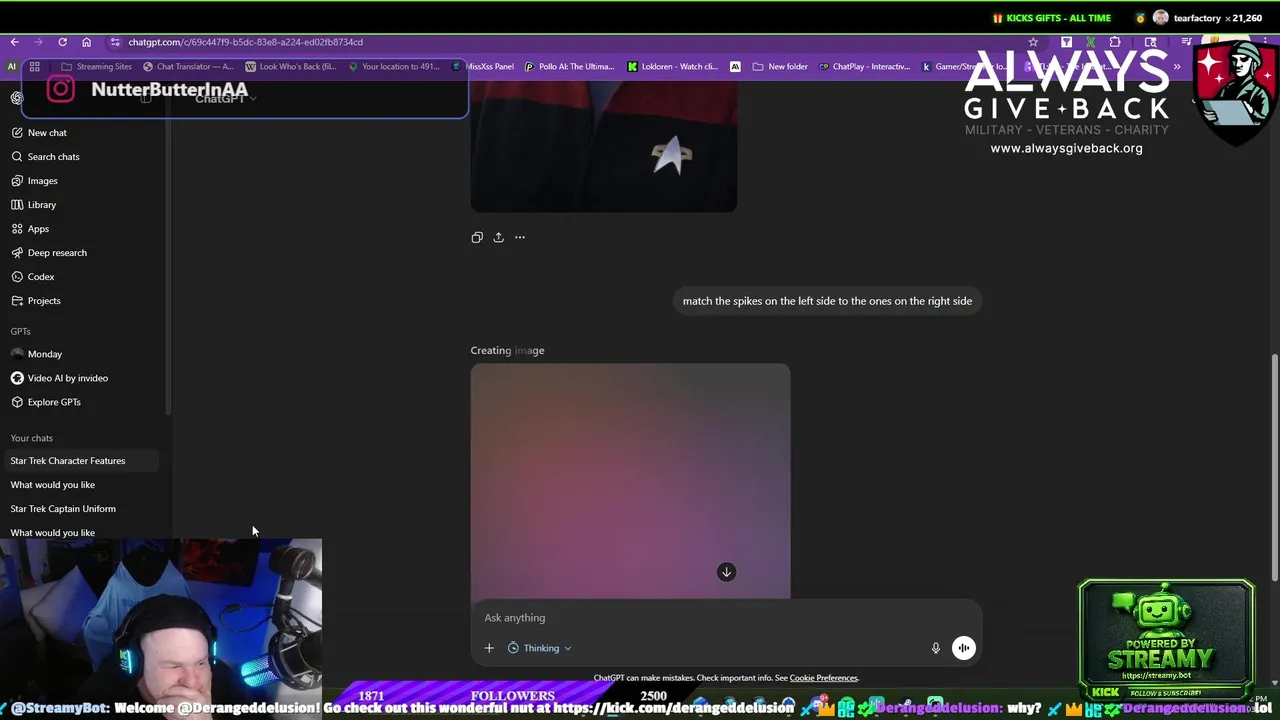
Task: Open the Extensions puzzle-piece menu
Action: point(1115,42)
